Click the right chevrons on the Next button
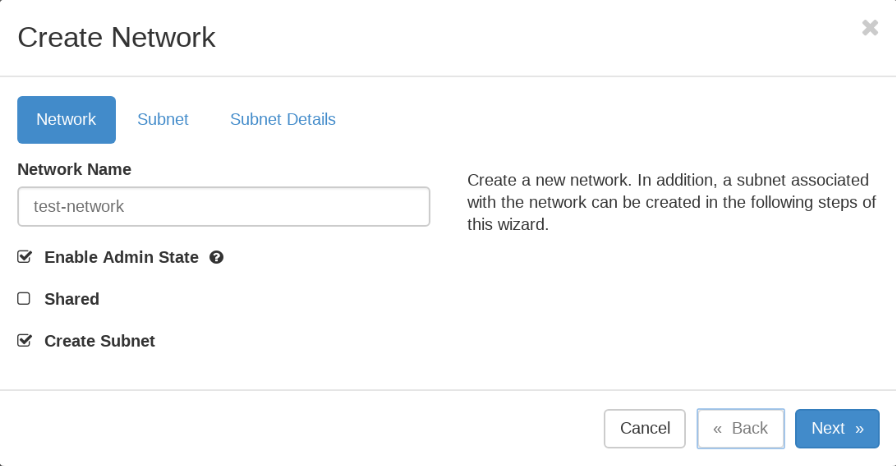This screenshot has height=466, width=896. click(859, 428)
